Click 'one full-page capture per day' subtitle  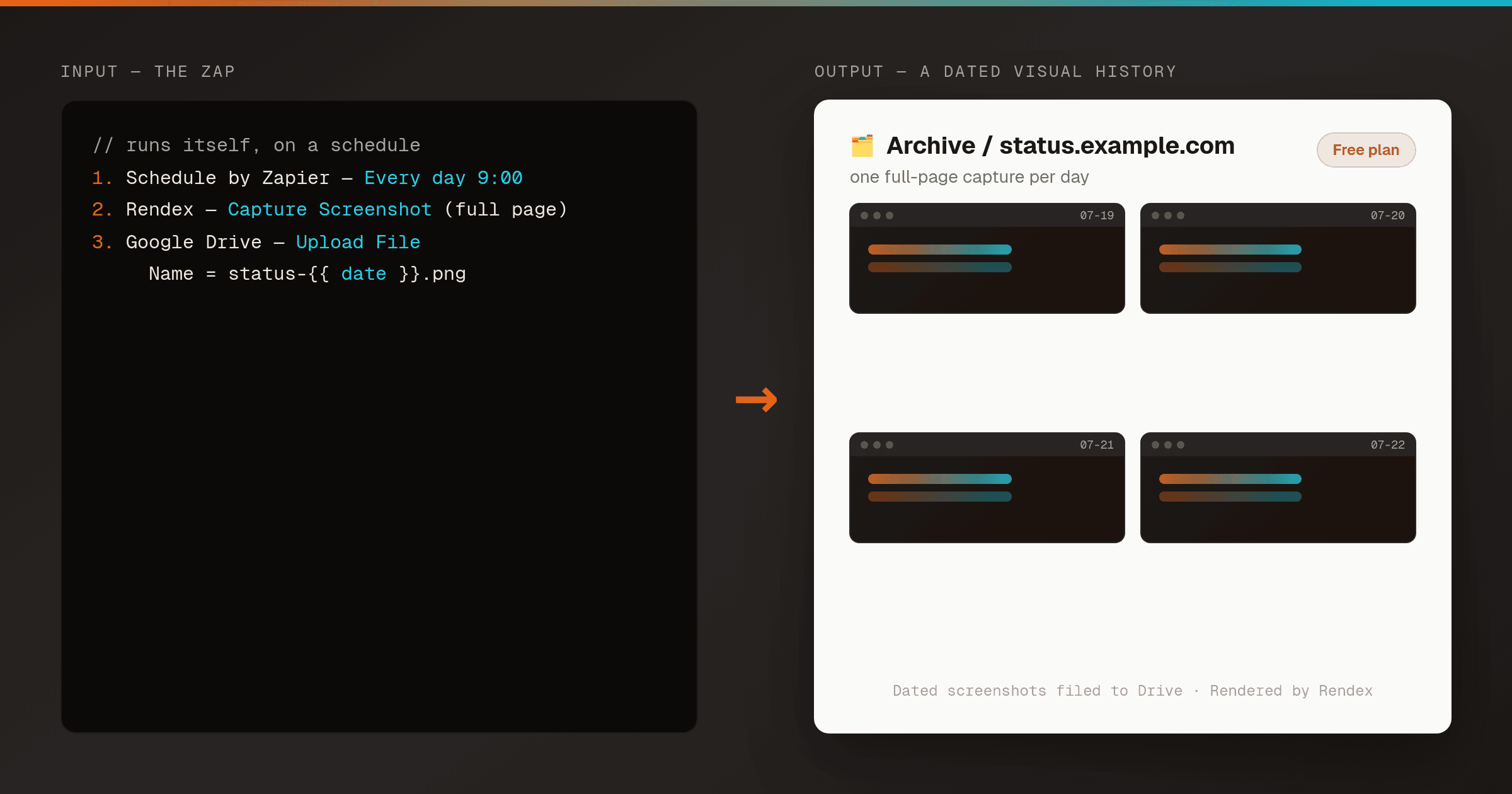[969, 177]
